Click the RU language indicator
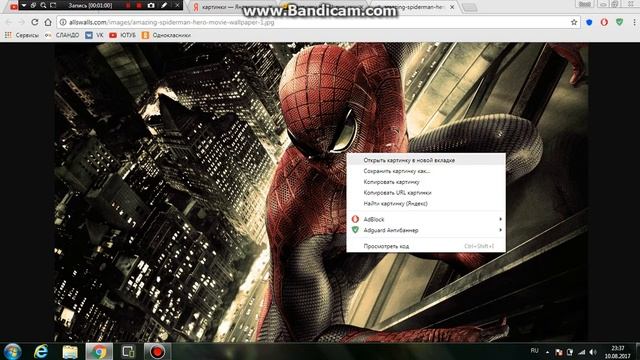 pyautogui.click(x=534, y=351)
